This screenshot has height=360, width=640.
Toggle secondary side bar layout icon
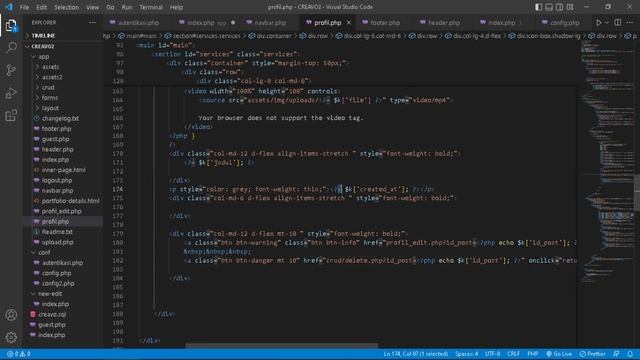pyautogui.click(x=560, y=7)
